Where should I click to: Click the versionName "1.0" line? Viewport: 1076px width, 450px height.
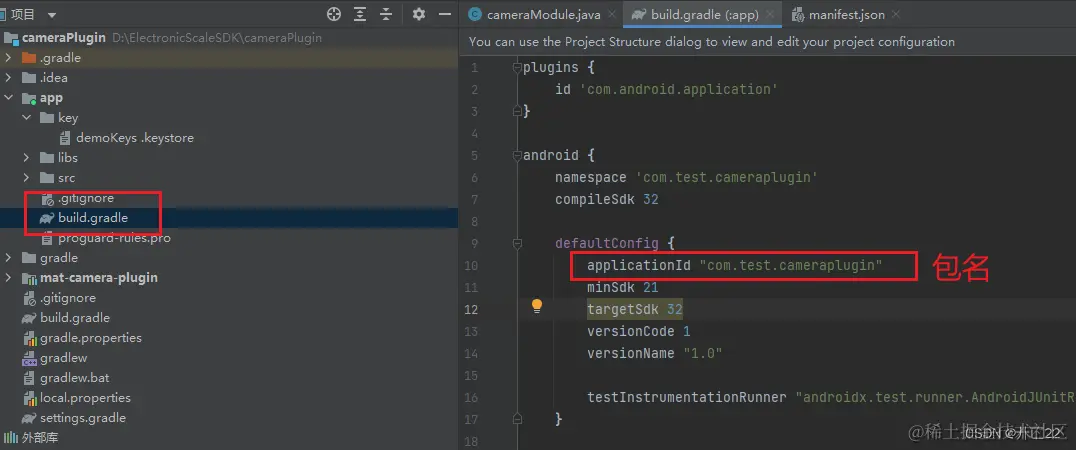tap(655, 353)
